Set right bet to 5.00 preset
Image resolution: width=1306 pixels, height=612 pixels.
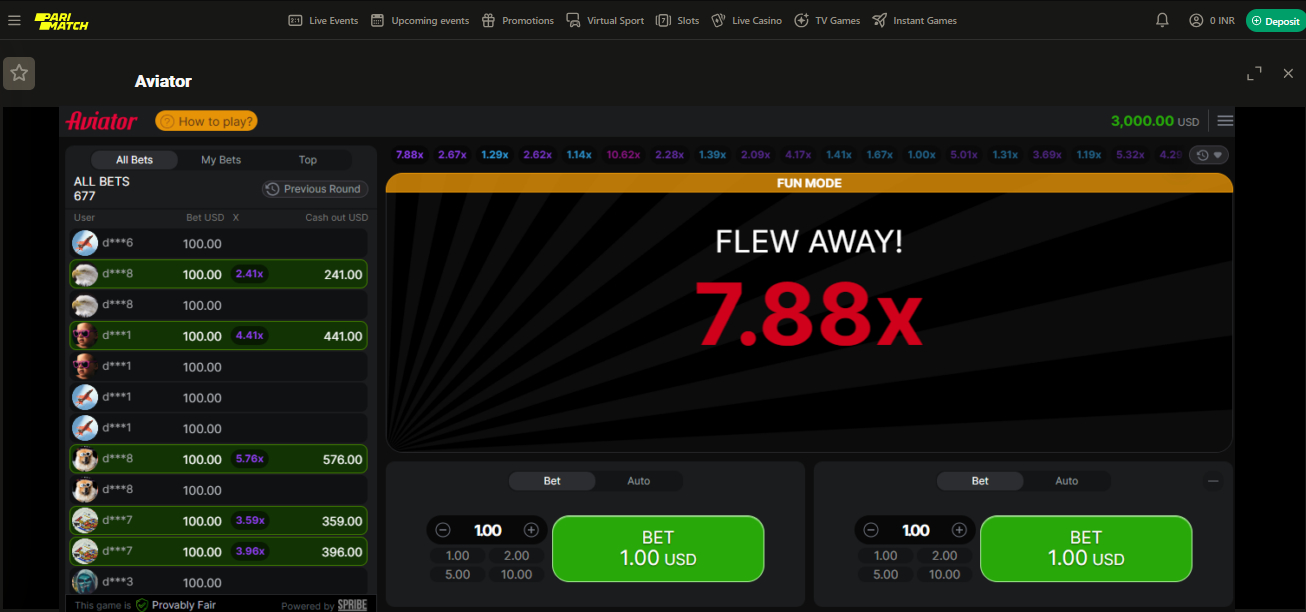coord(886,574)
